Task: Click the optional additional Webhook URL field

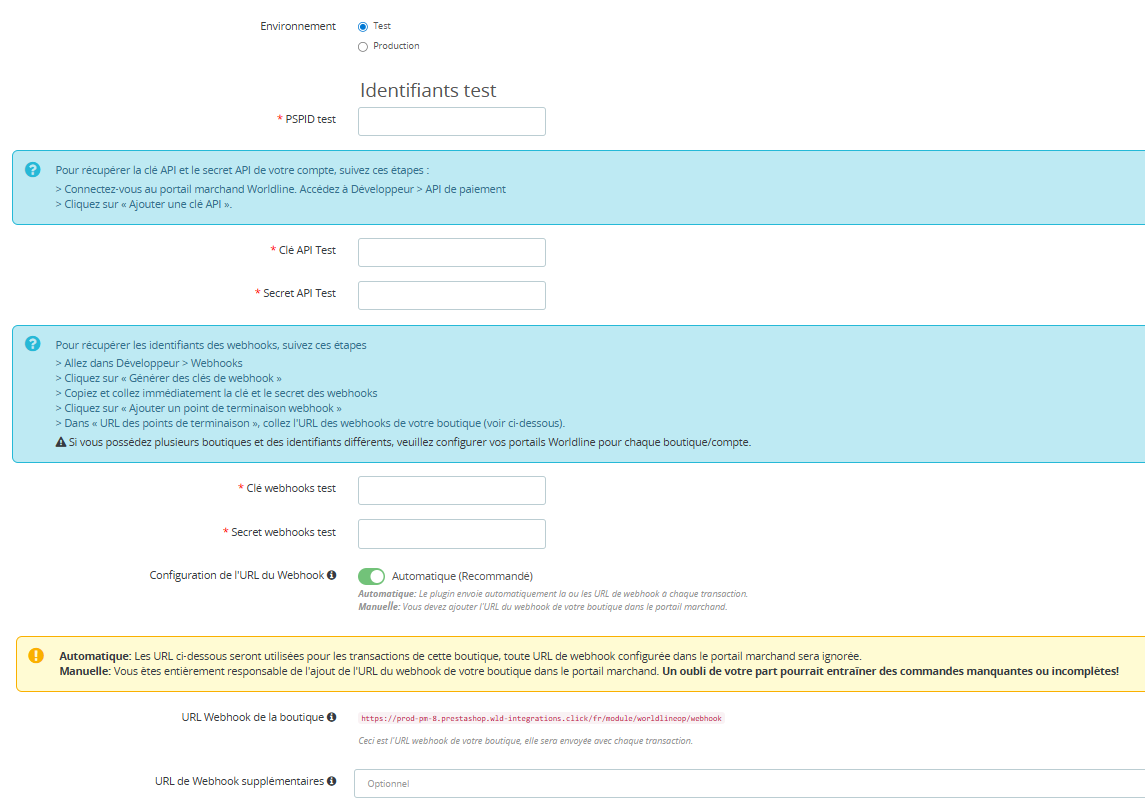Action: tap(748, 784)
